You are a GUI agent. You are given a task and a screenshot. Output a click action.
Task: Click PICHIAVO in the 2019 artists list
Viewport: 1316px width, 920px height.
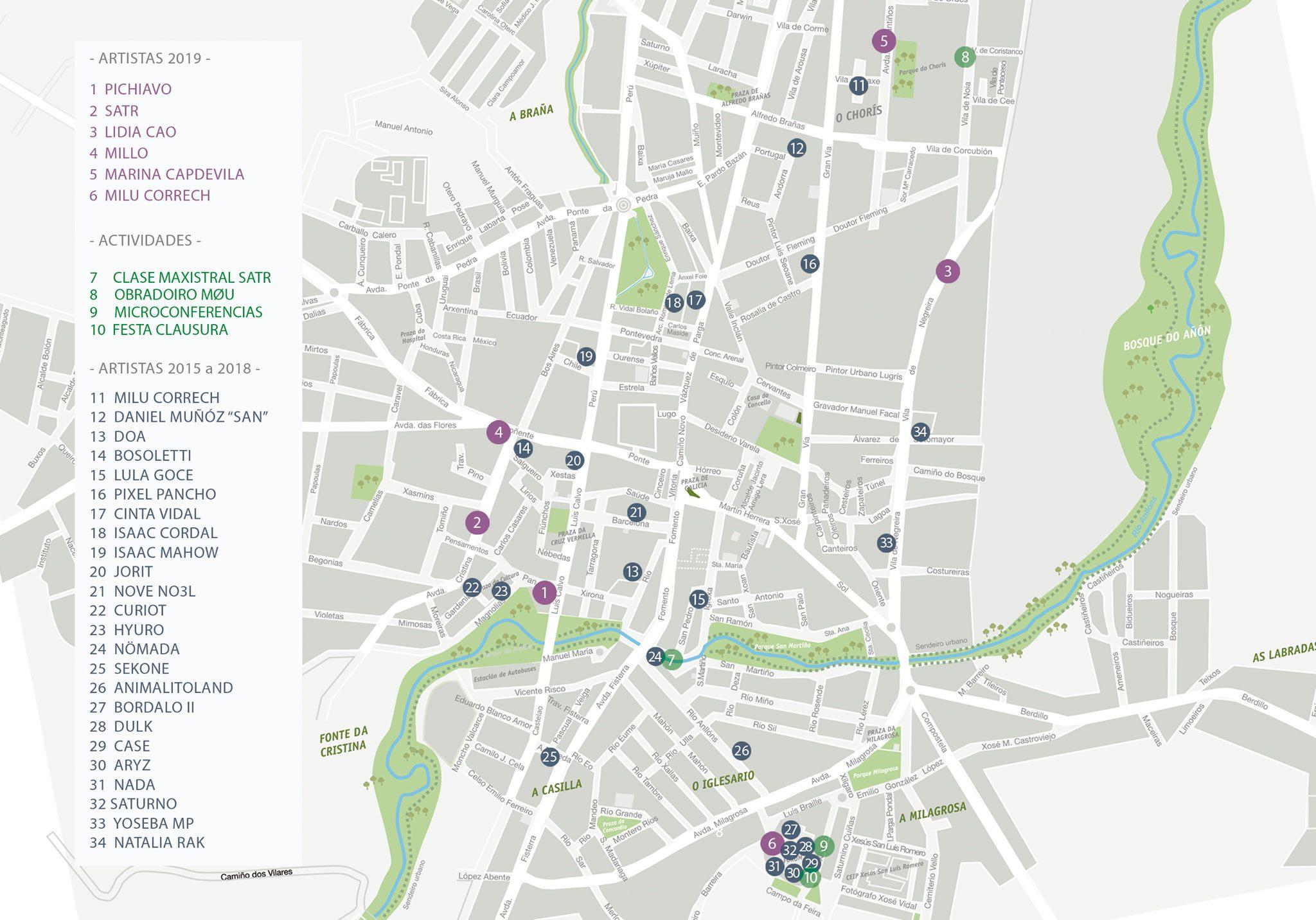(138, 89)
